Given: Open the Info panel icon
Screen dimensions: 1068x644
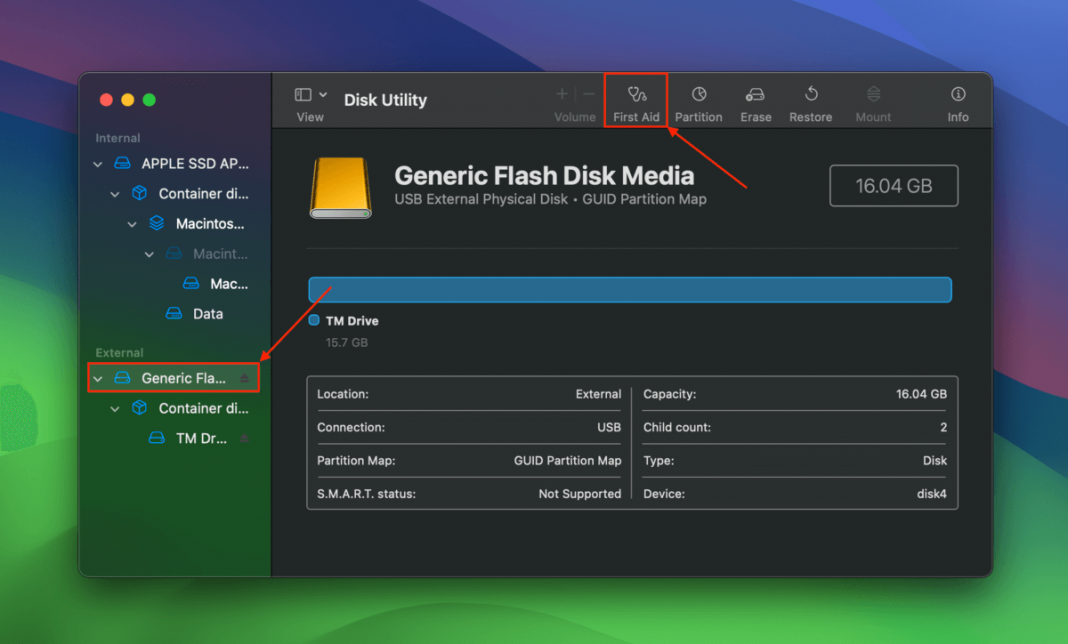Looking at the screenshot, I should click(958, 94).
